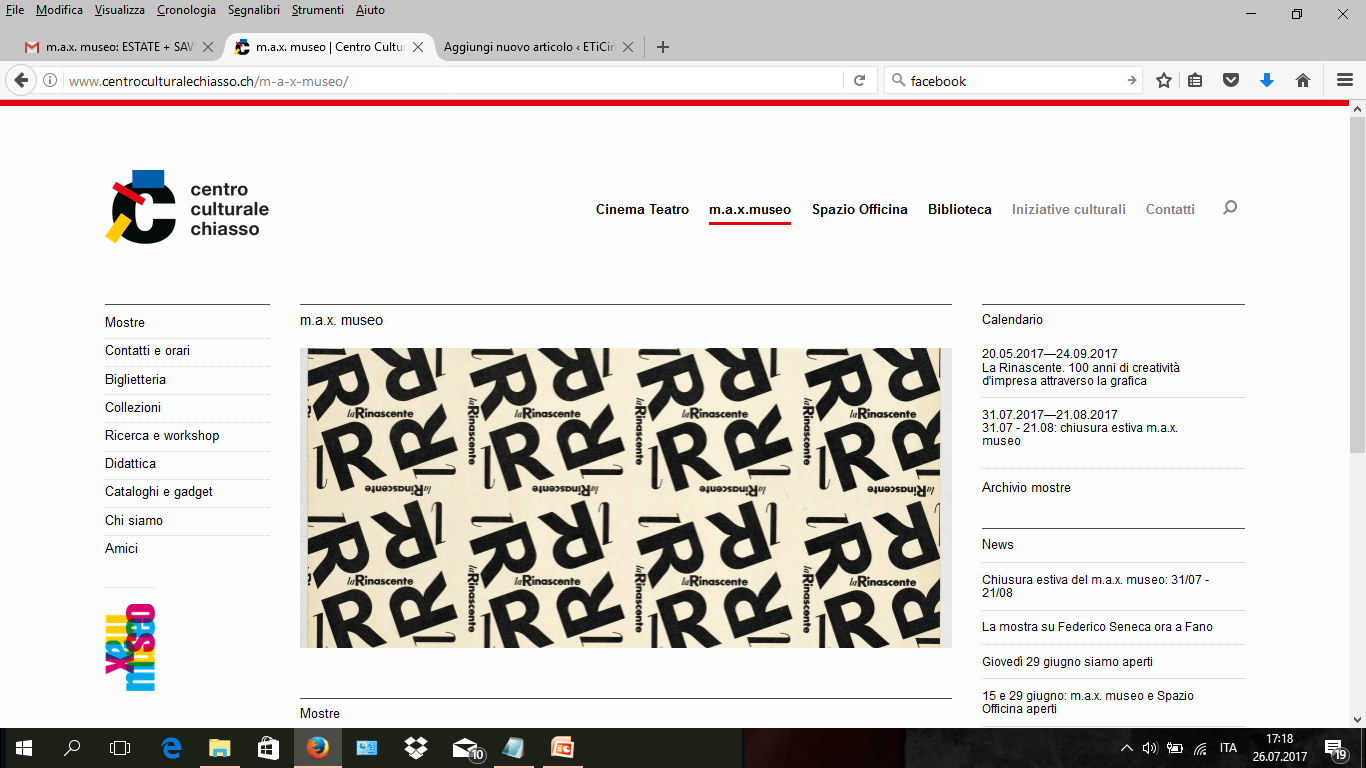
Task: Open the Visualizza menu
Action: pyautogui.click(x=120, y=10)
